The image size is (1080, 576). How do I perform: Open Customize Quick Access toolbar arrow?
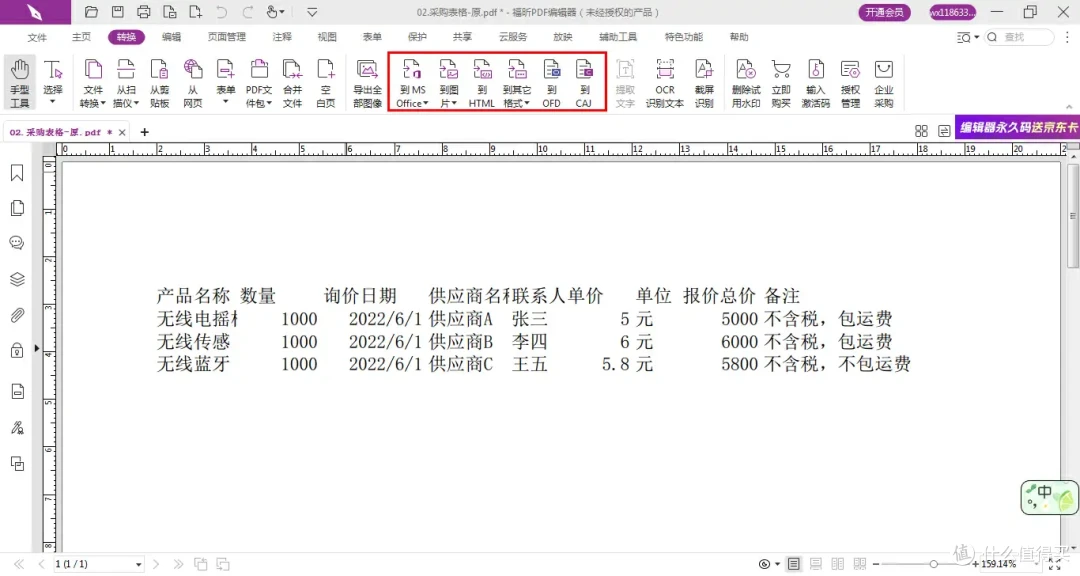(312, 12)
